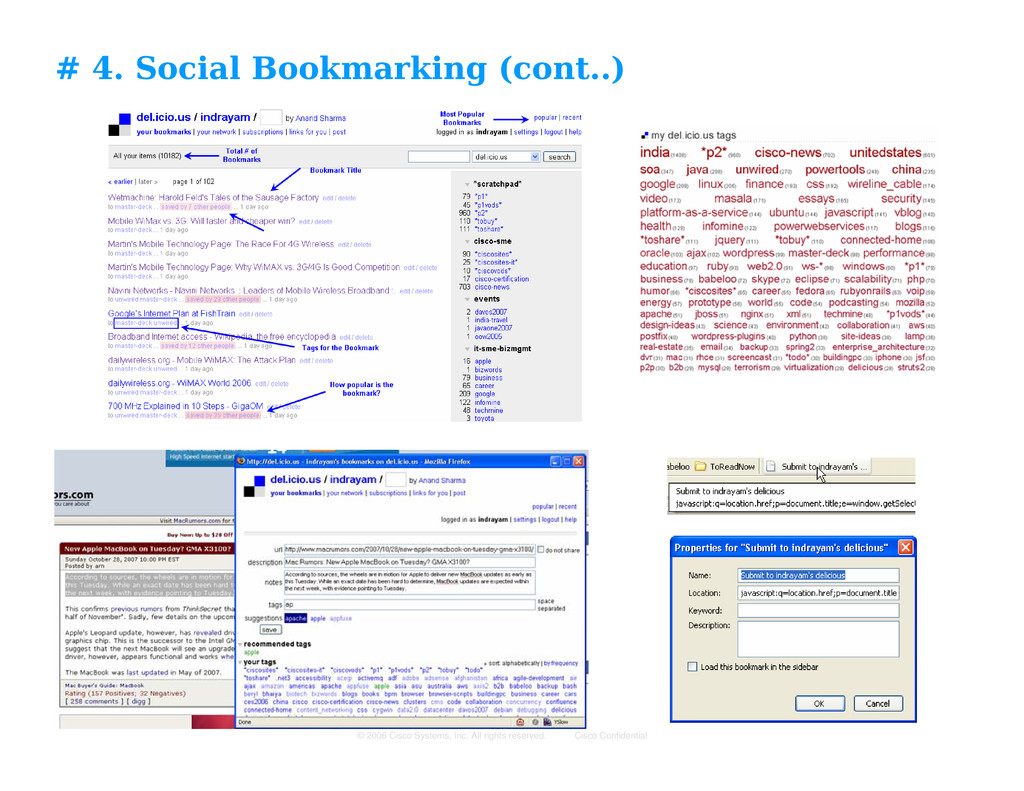The width and height of the screenshot is (1024, 791).
Task: Click the tags field containing 'ap'
Action: click(409, 605)
